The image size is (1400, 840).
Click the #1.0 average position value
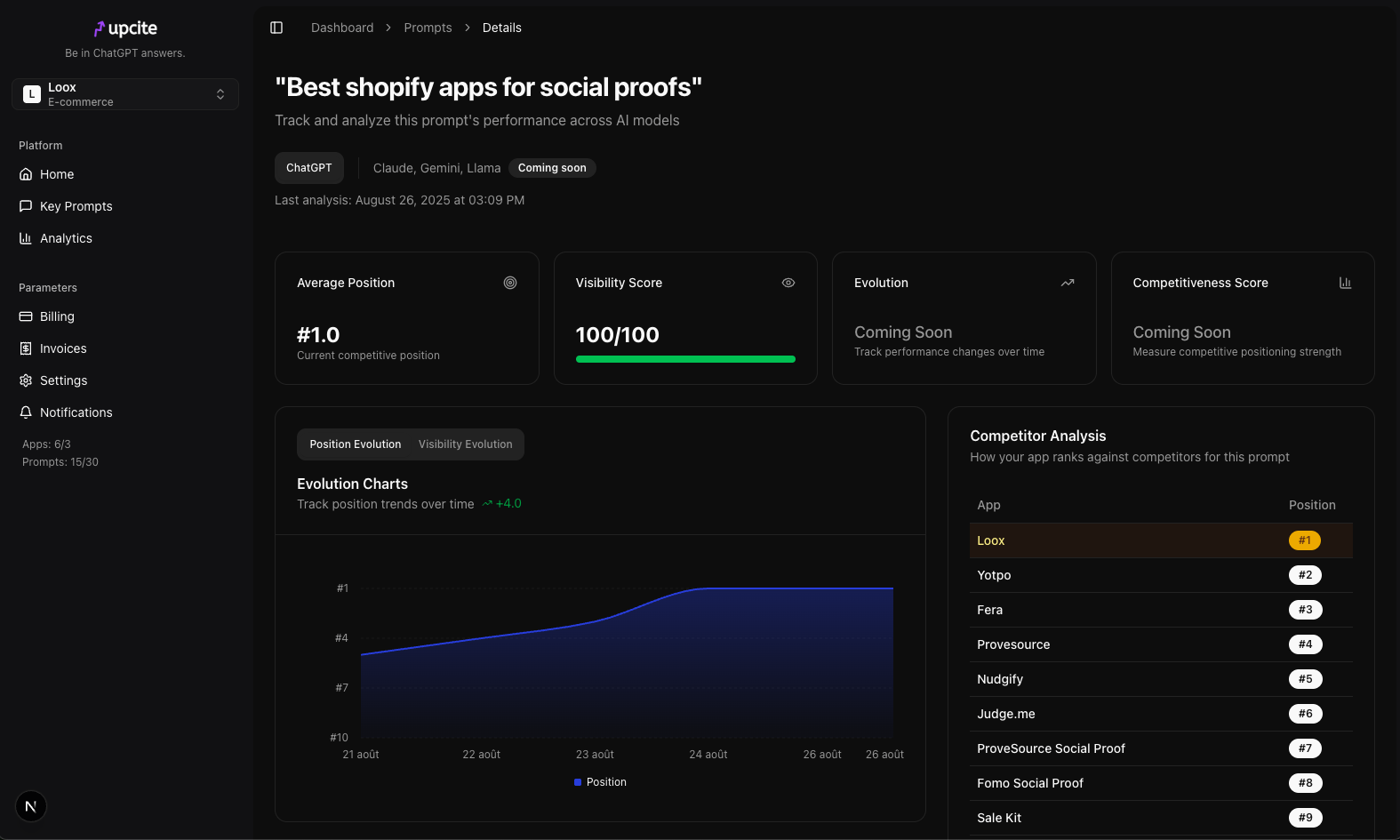[318, 335]
